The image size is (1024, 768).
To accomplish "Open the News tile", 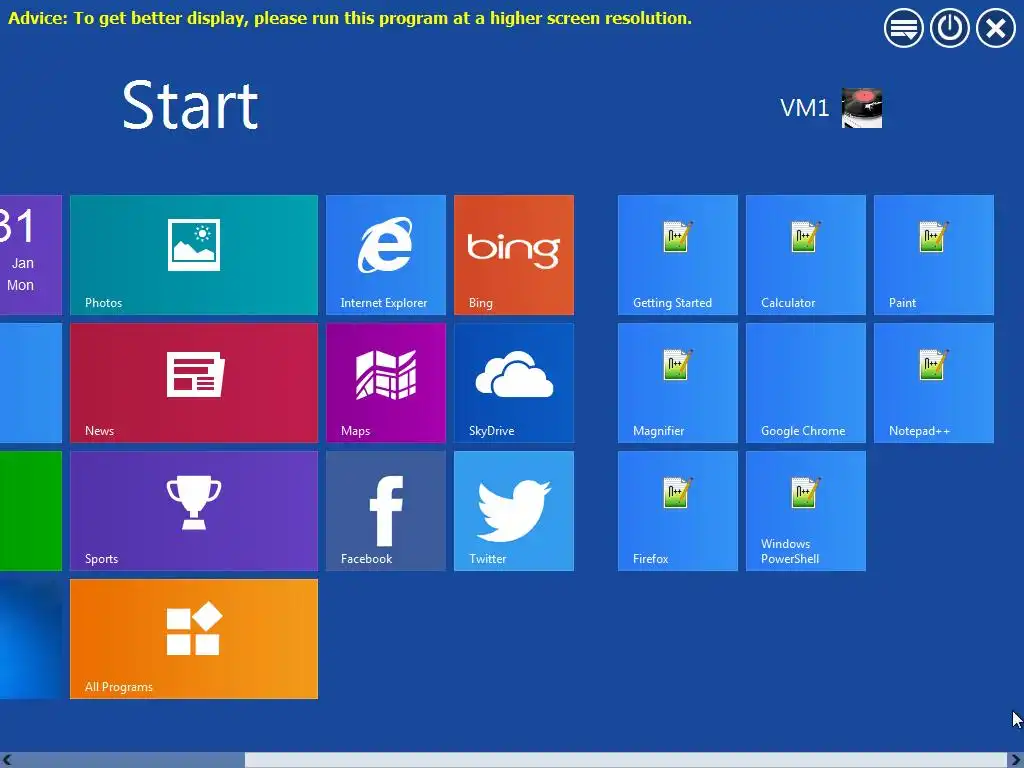I will [x=194, y=383].
